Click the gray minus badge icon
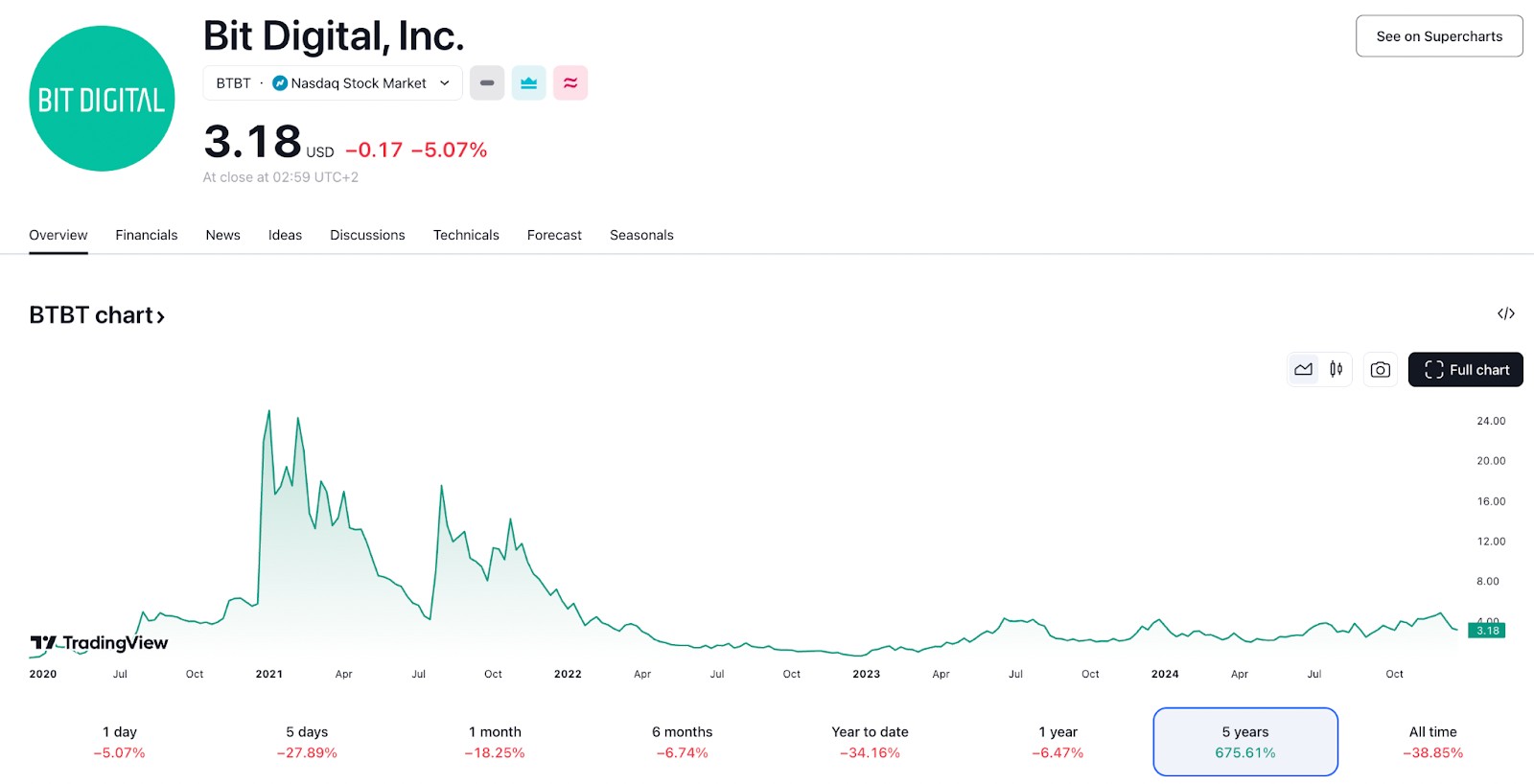The height and width of the screenshot is (784, 1534). pyautogui.click(x=487, y=83)
